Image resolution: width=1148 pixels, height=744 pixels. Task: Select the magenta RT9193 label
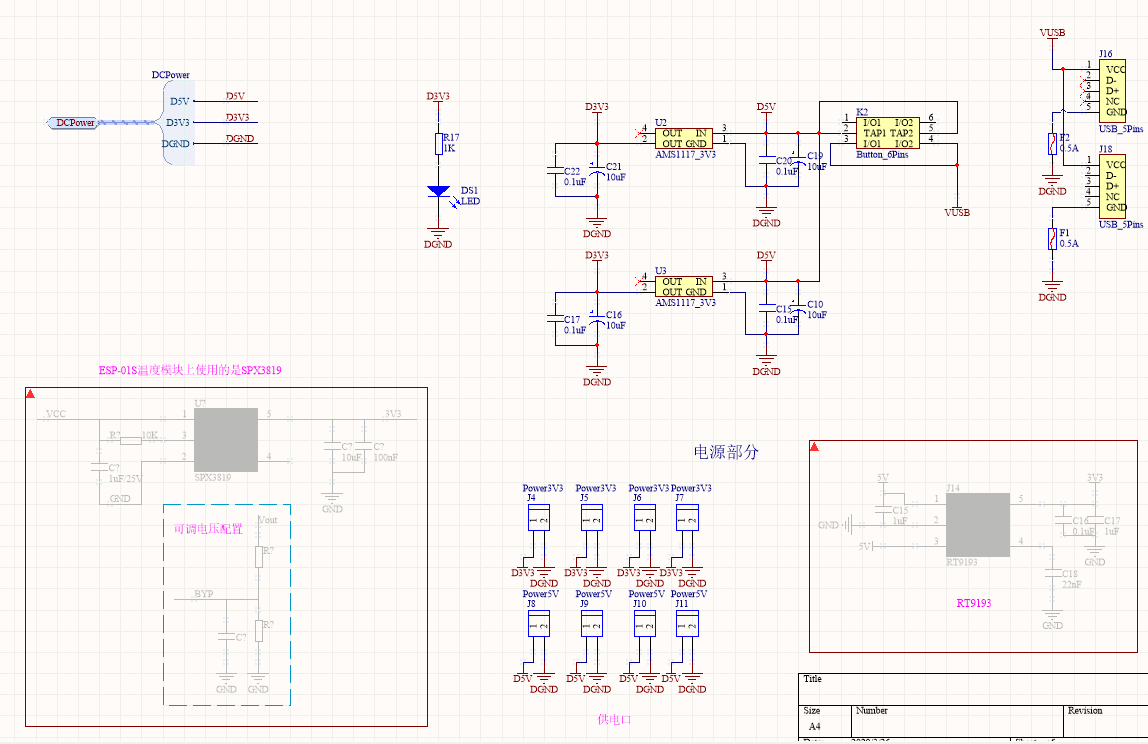coord(974,603)
